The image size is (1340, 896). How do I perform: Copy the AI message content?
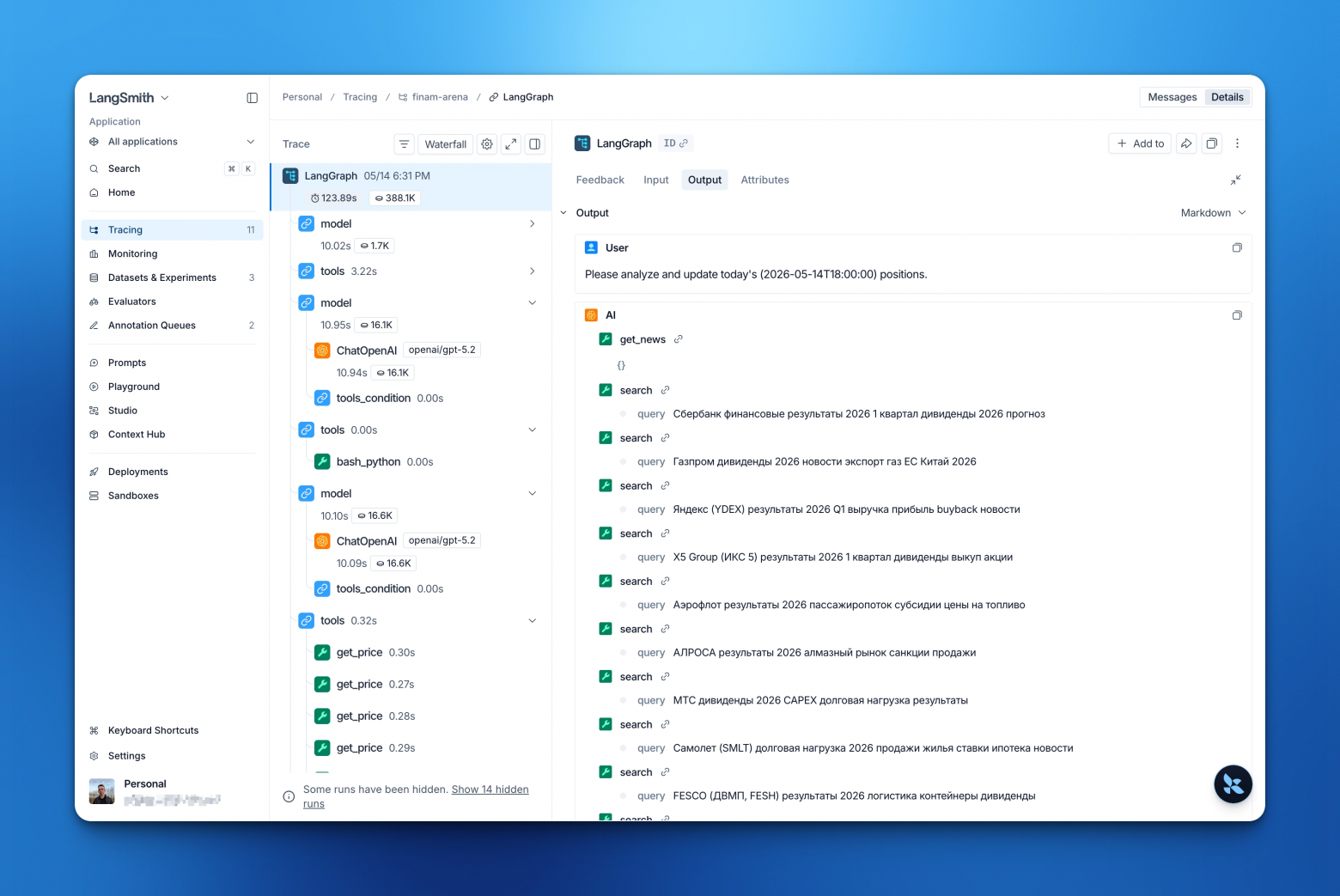tap(1237, 315)
